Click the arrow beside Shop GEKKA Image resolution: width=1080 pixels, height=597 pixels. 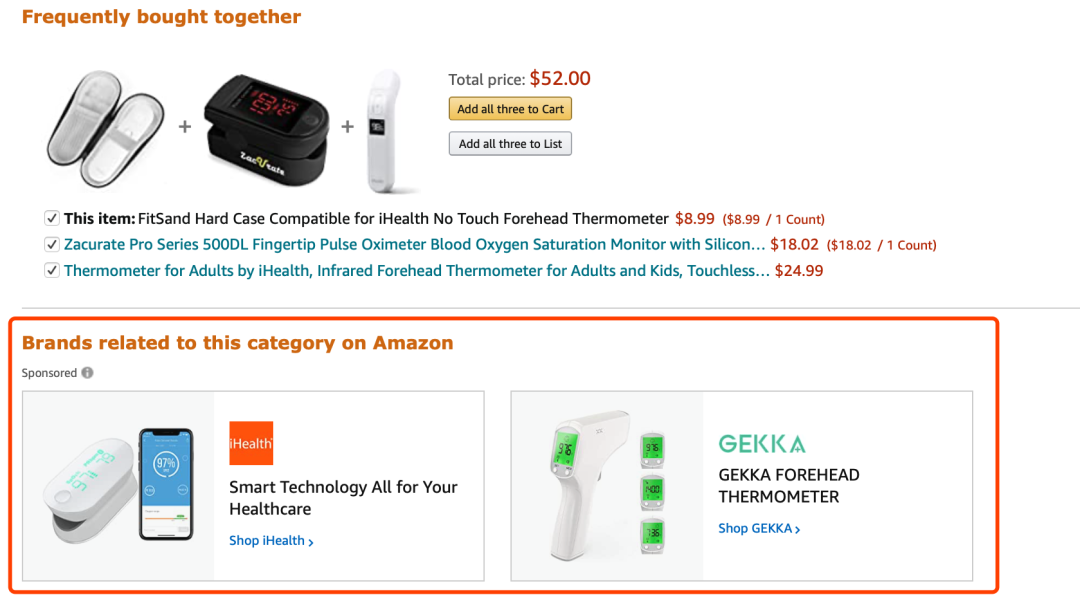click(x=798, y=530)
